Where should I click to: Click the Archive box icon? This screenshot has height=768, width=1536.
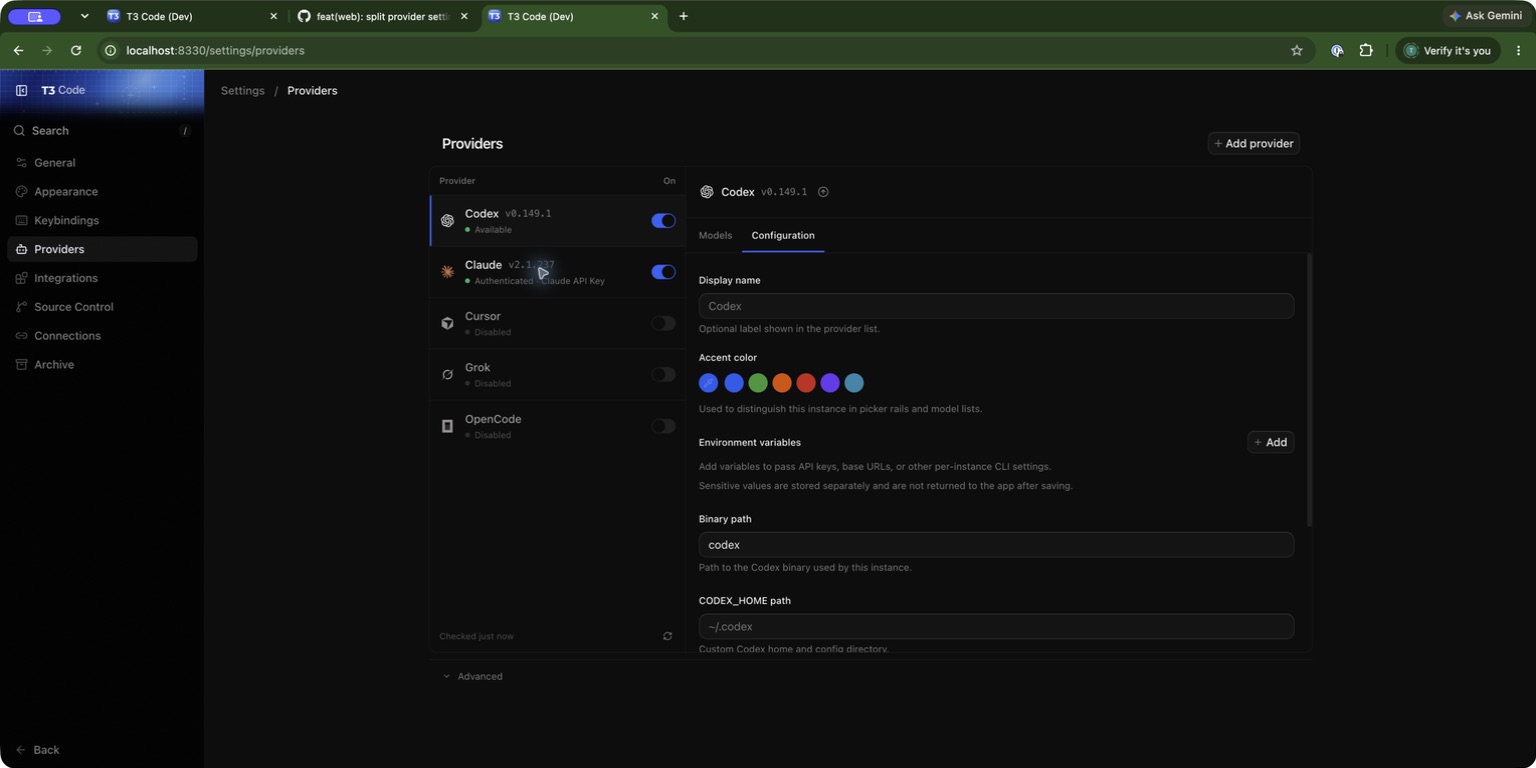click(x=21, y=365)
